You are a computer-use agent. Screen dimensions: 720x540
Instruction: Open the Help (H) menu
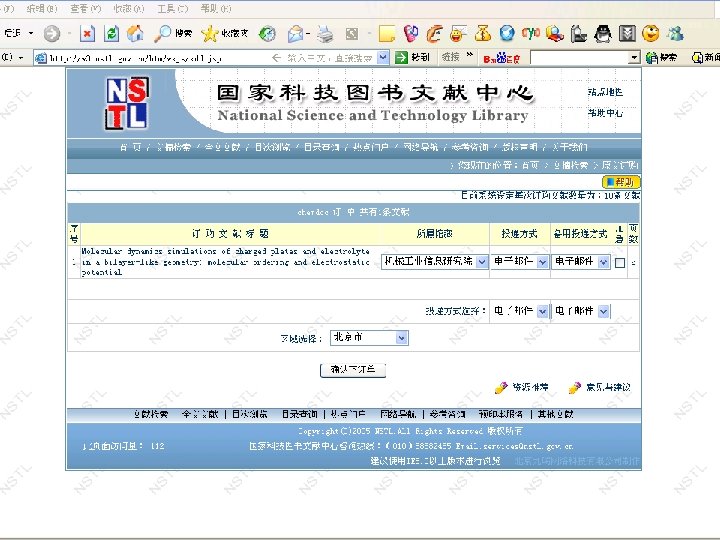coord(216,9)
